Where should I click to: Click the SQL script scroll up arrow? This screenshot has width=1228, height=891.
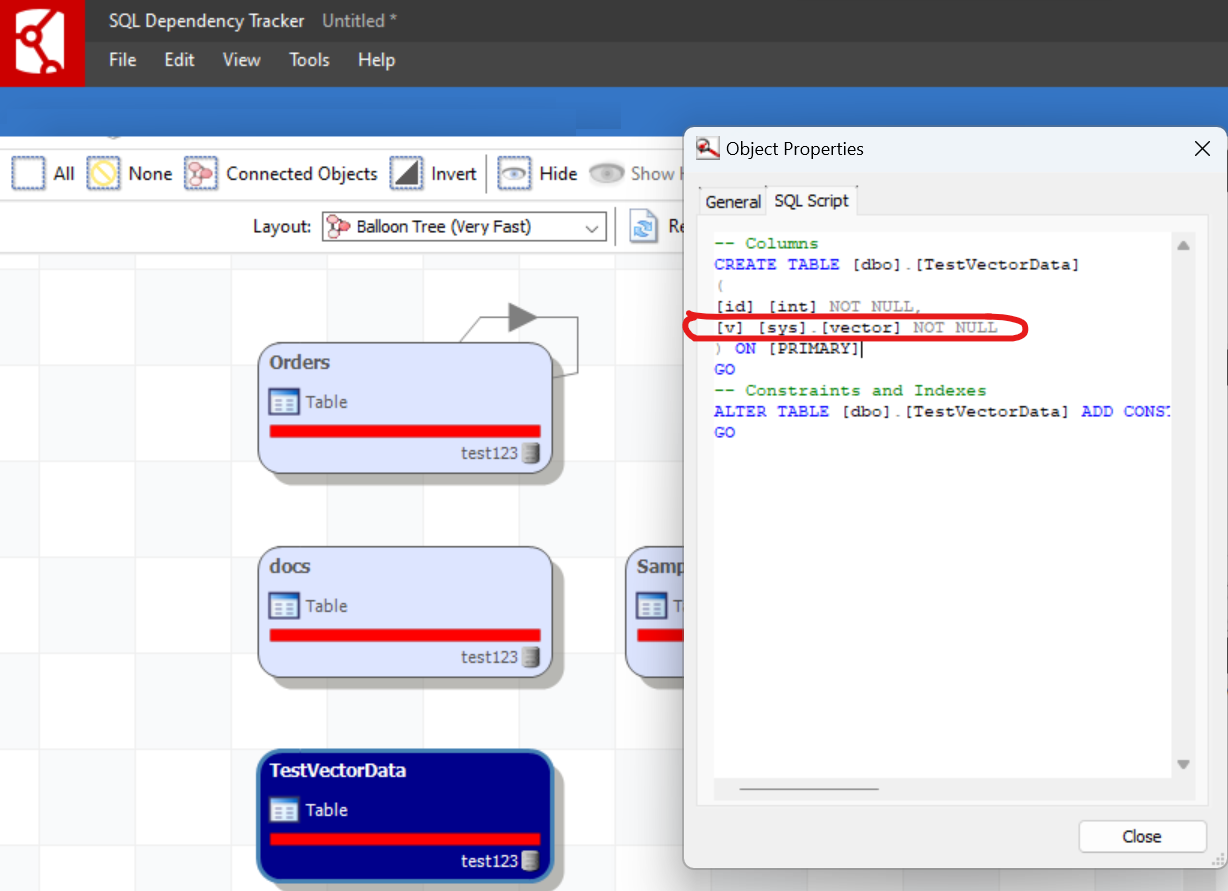click(1183, 246)
